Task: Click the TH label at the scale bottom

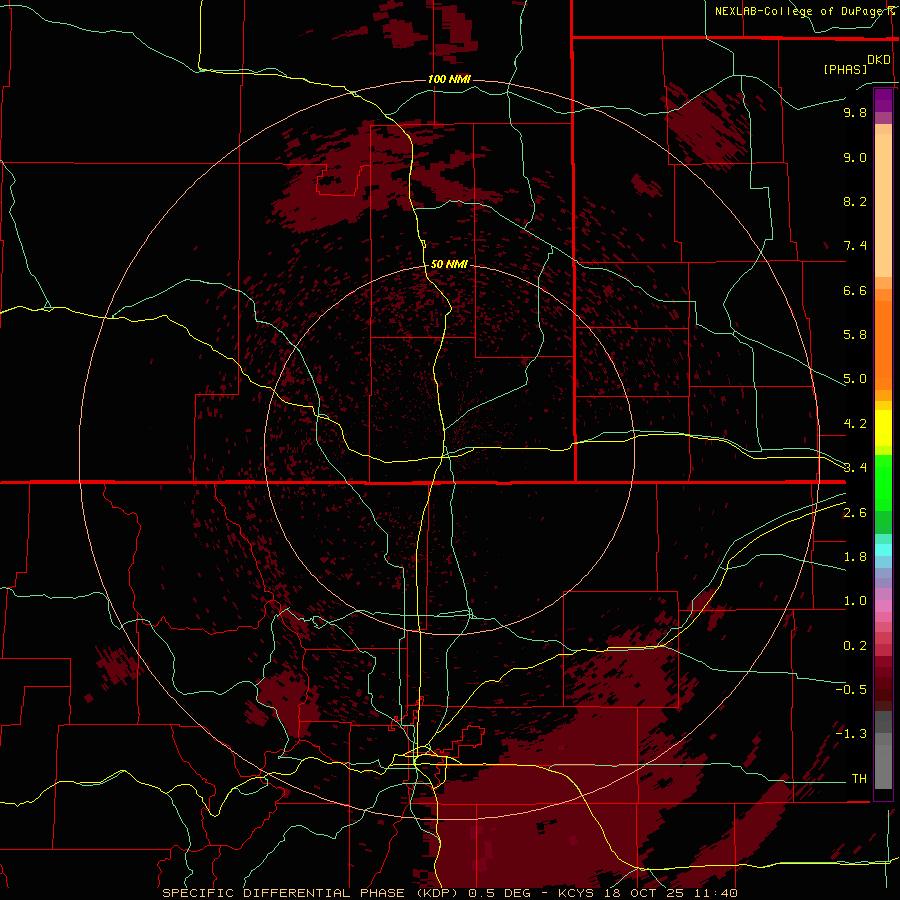Action: [859, 779]
